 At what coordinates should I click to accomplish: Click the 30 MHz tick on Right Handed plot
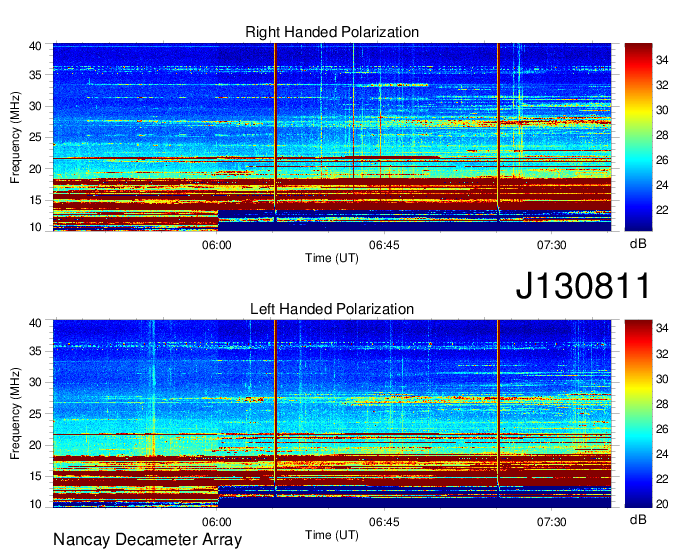point(35,106)
